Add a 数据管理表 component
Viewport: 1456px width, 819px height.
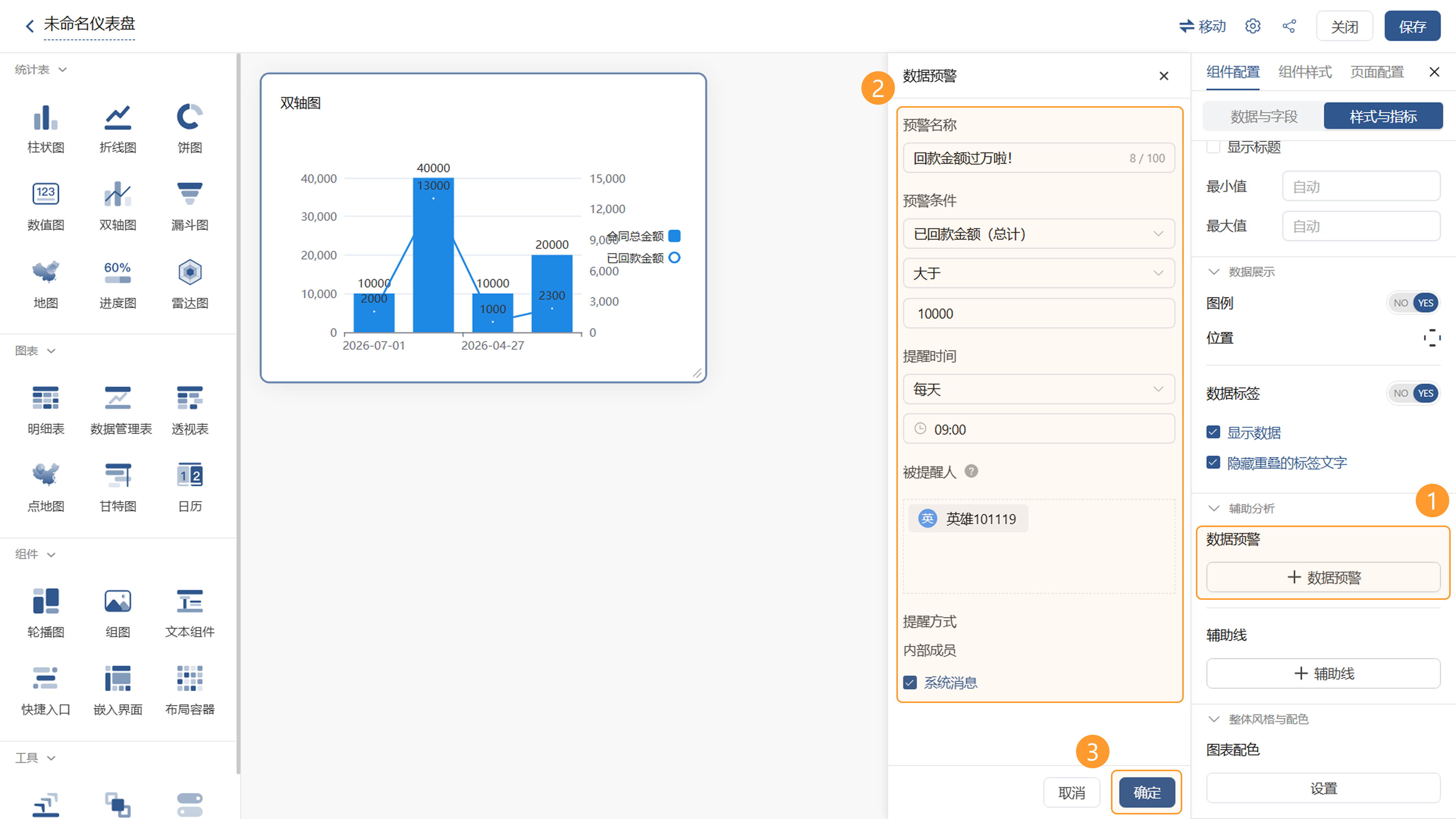click(x=121, y=410)
